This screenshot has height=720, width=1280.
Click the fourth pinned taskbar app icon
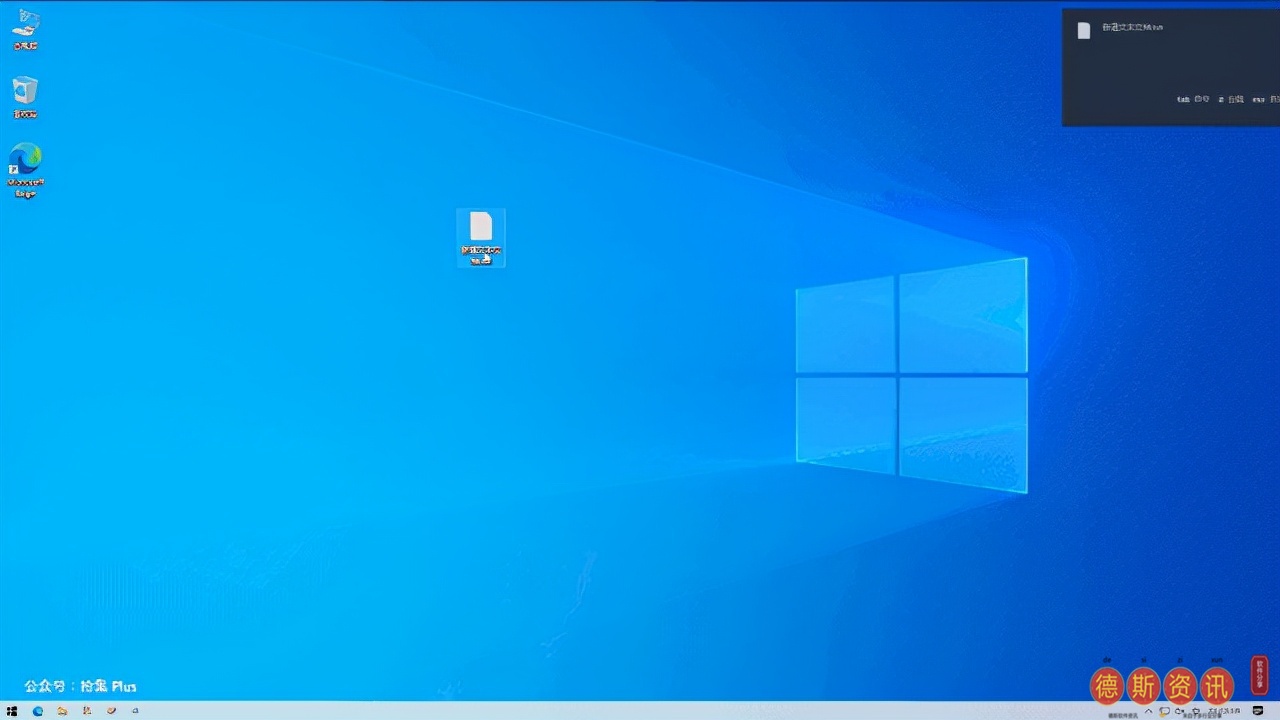[x=87, y=711]
